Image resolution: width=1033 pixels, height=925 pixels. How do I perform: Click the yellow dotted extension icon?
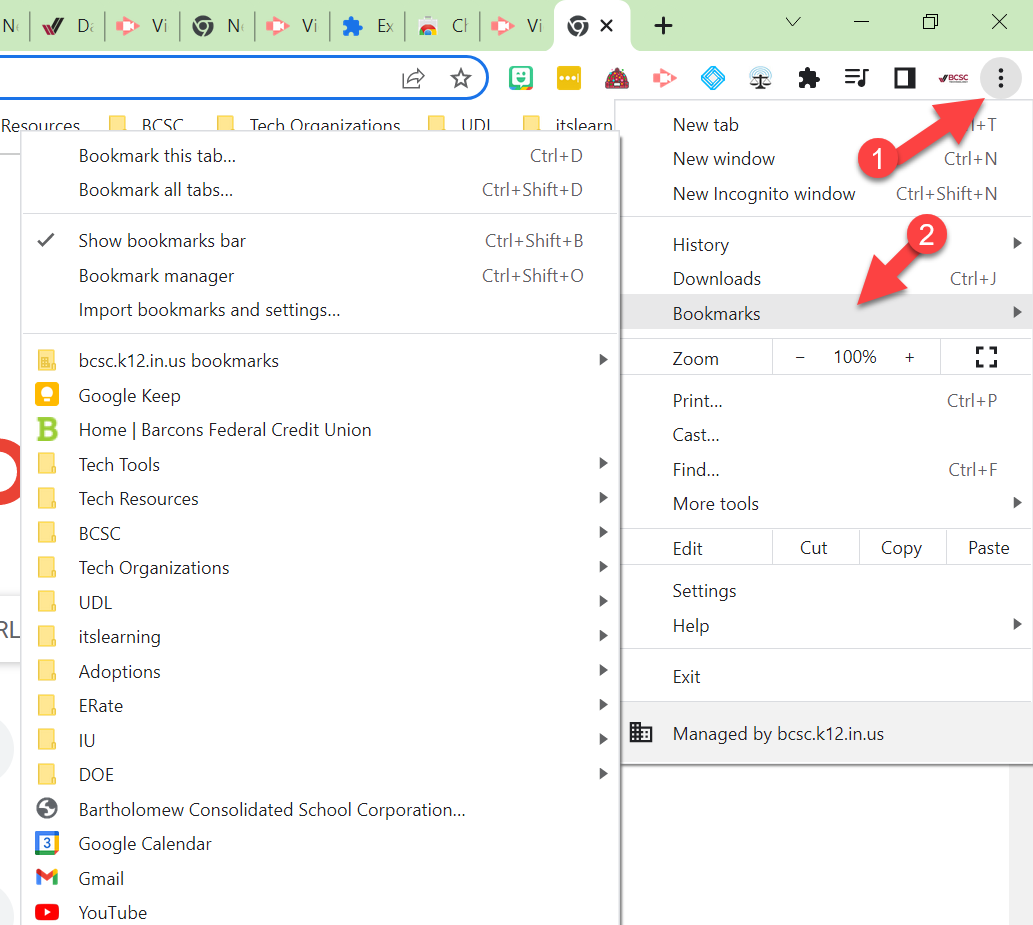pyautogui.click(x=569, y=78)
